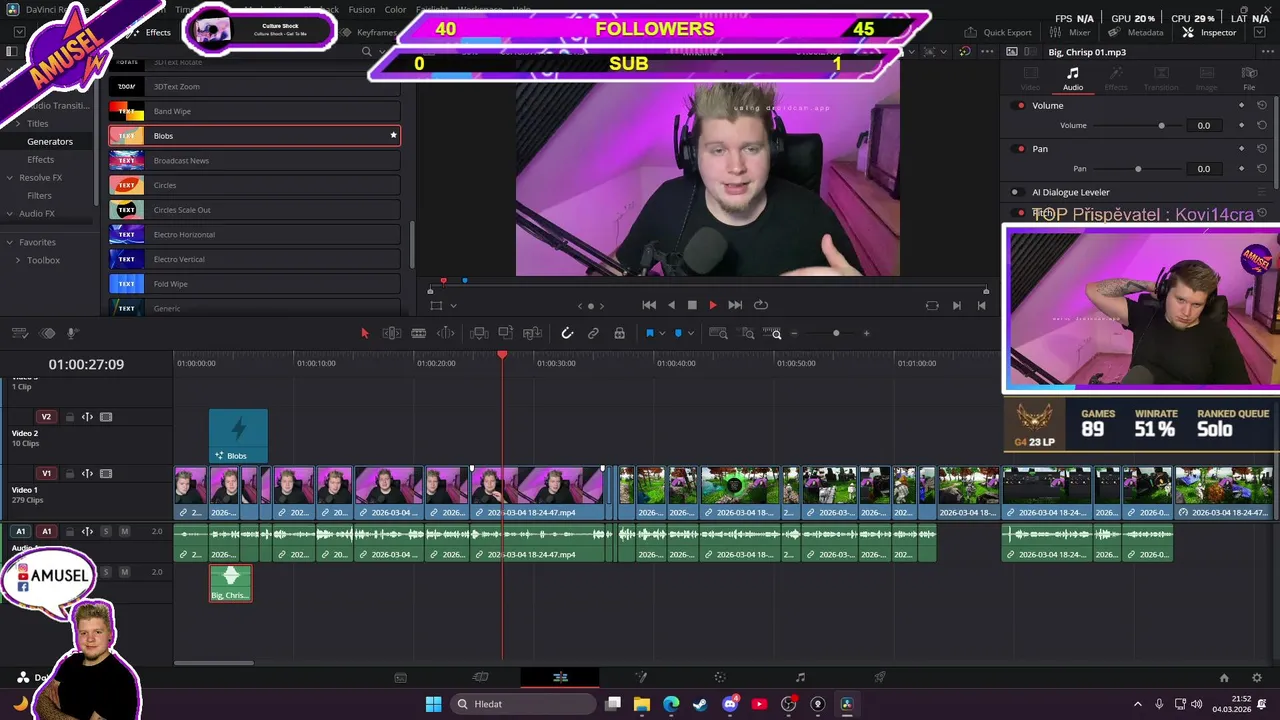Click the Custom Zoom icon

772,333
